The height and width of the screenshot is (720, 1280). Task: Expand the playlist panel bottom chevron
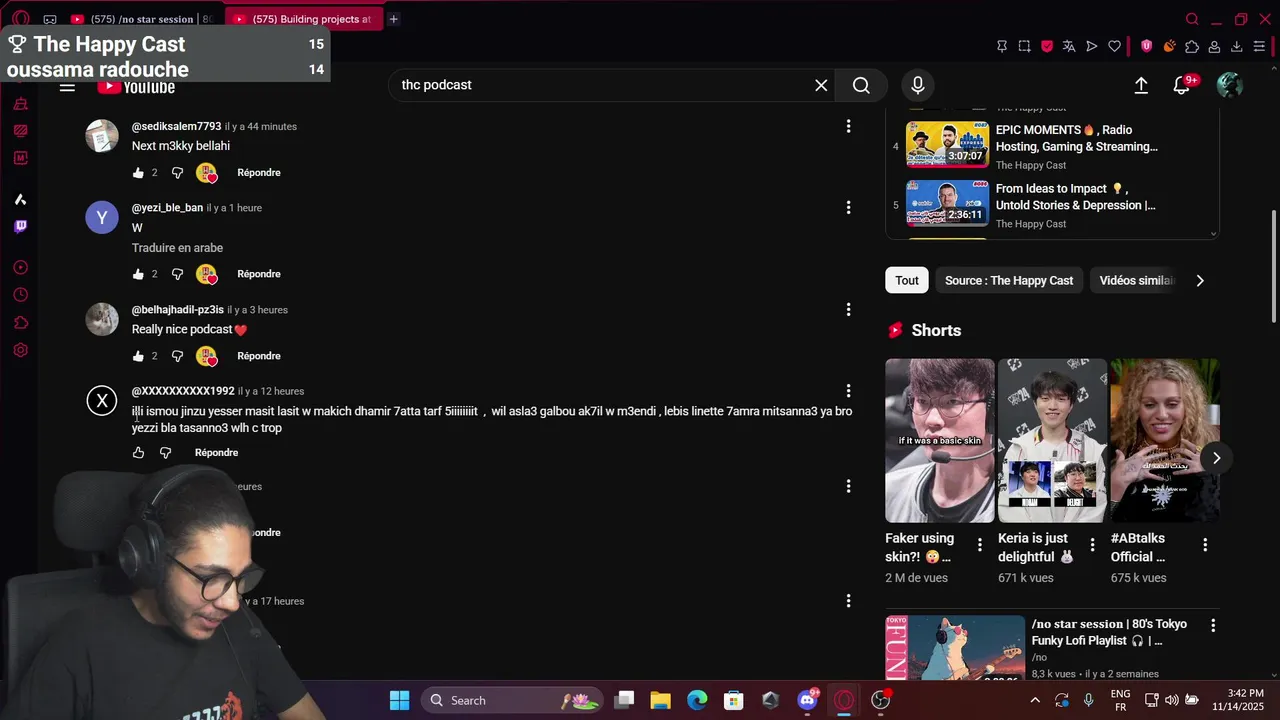[1214, 234]
